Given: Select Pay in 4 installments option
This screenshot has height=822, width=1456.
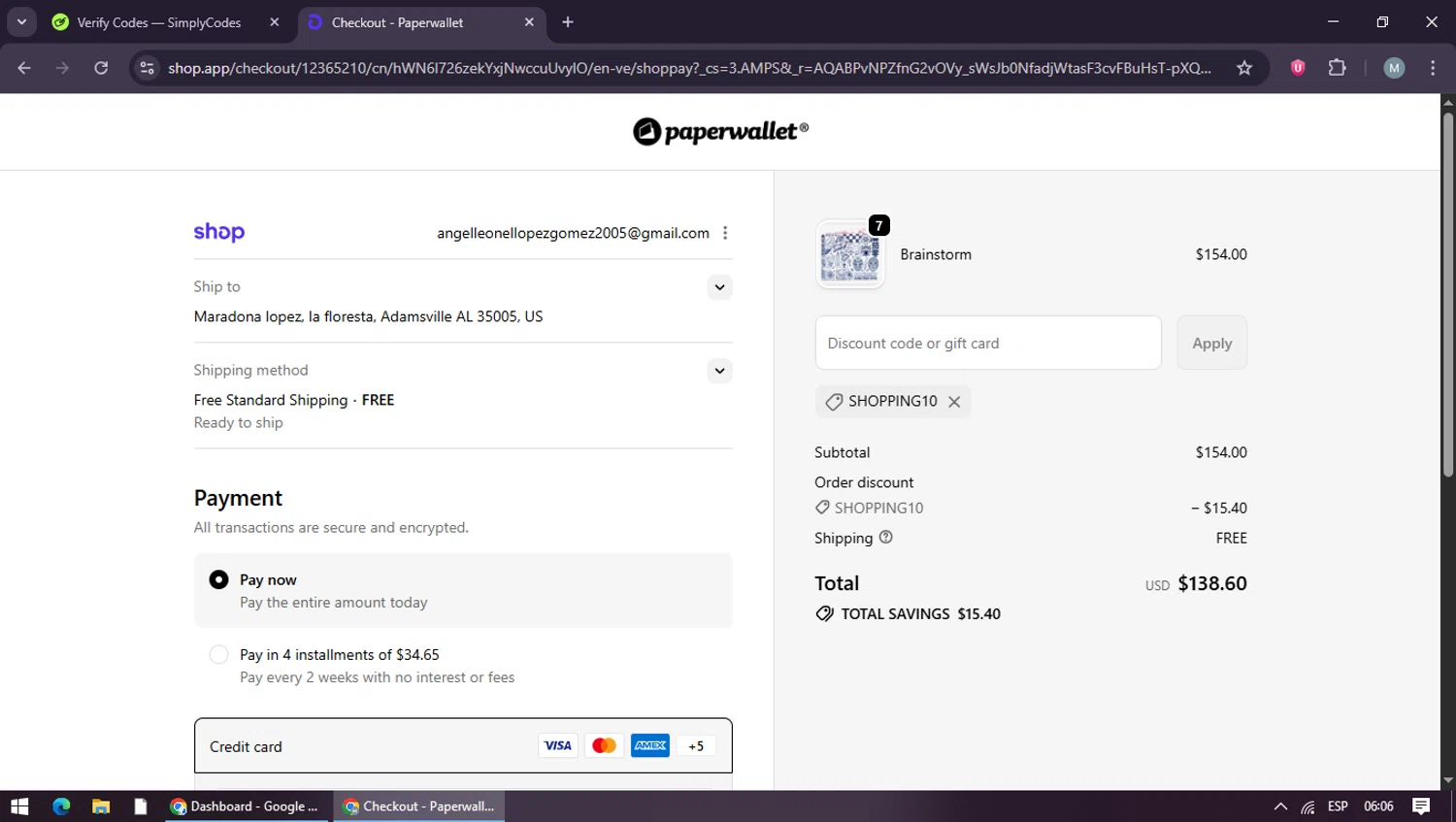Looking at the screenshot, I should click(219, 655).
